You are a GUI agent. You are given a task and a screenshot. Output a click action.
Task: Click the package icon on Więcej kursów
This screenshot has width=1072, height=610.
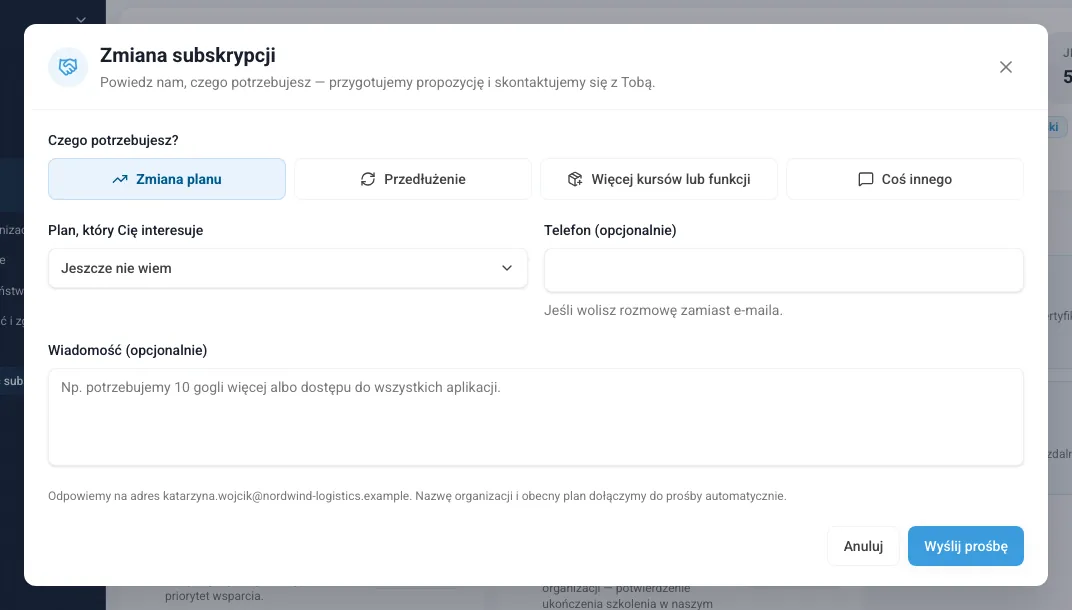(x=575, y=179)
